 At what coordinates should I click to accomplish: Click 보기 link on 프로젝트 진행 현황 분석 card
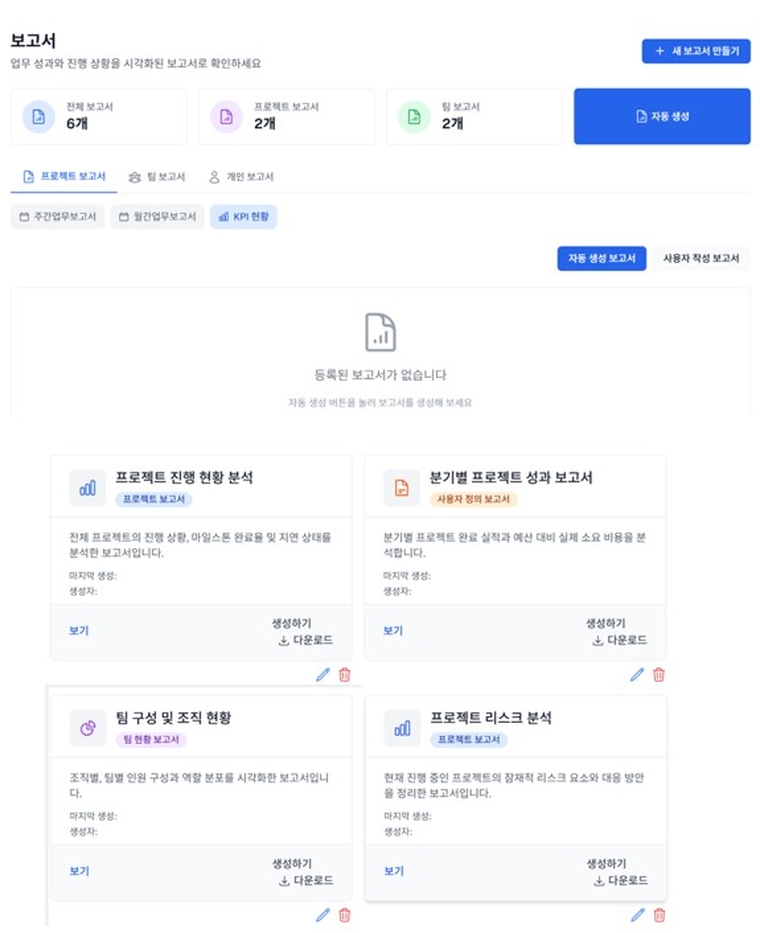[x=79, y=631]
